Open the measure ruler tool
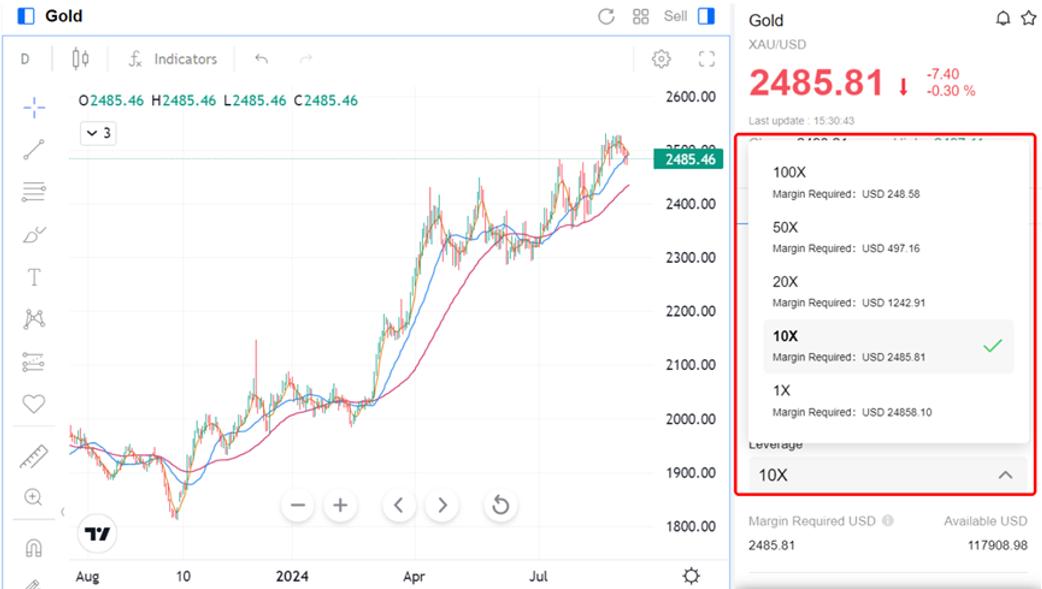This screenshot has height=589, width=1042. pyautogui.click(x=34, y=457)
